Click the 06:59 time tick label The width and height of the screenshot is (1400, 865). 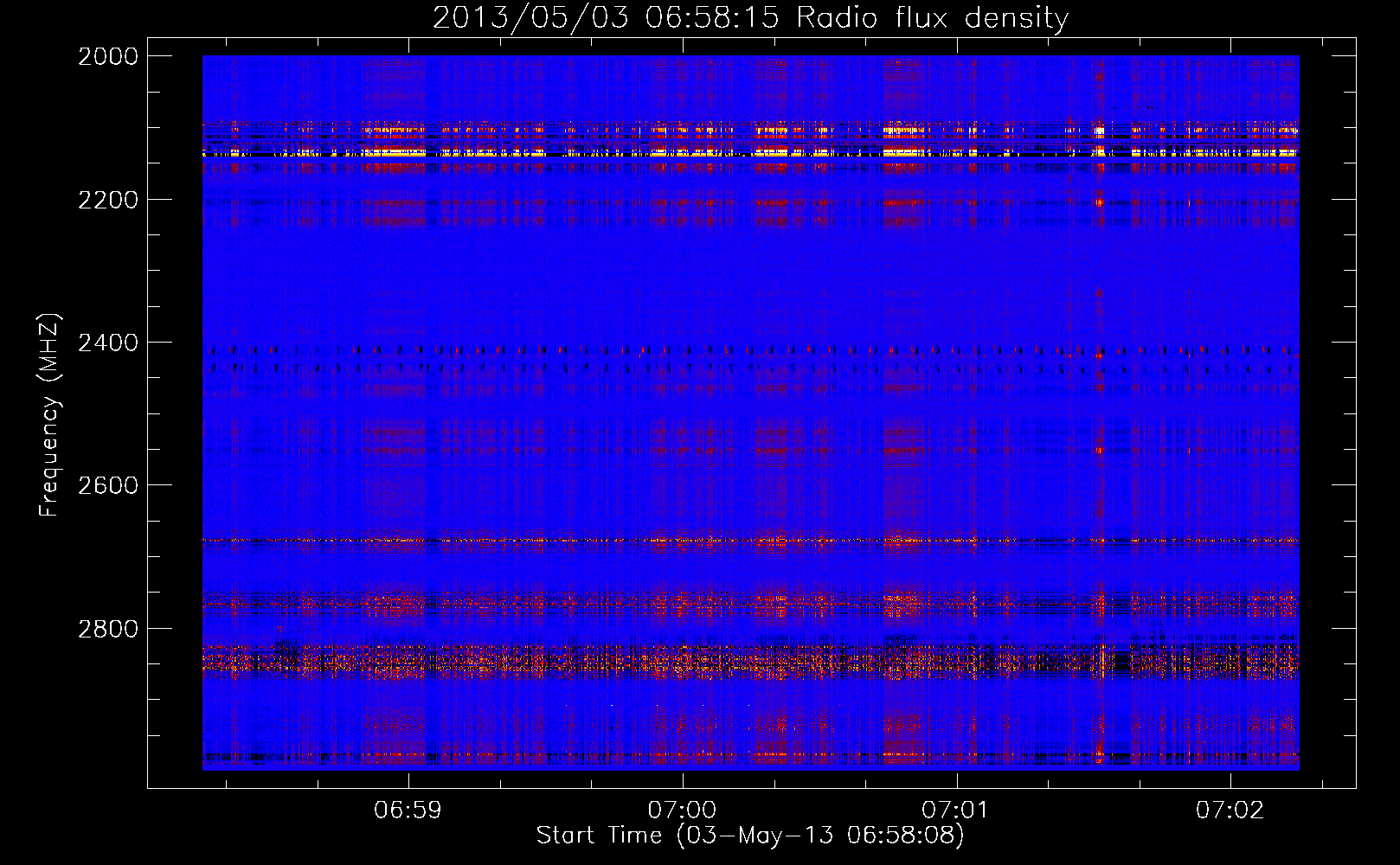(408, 811)
